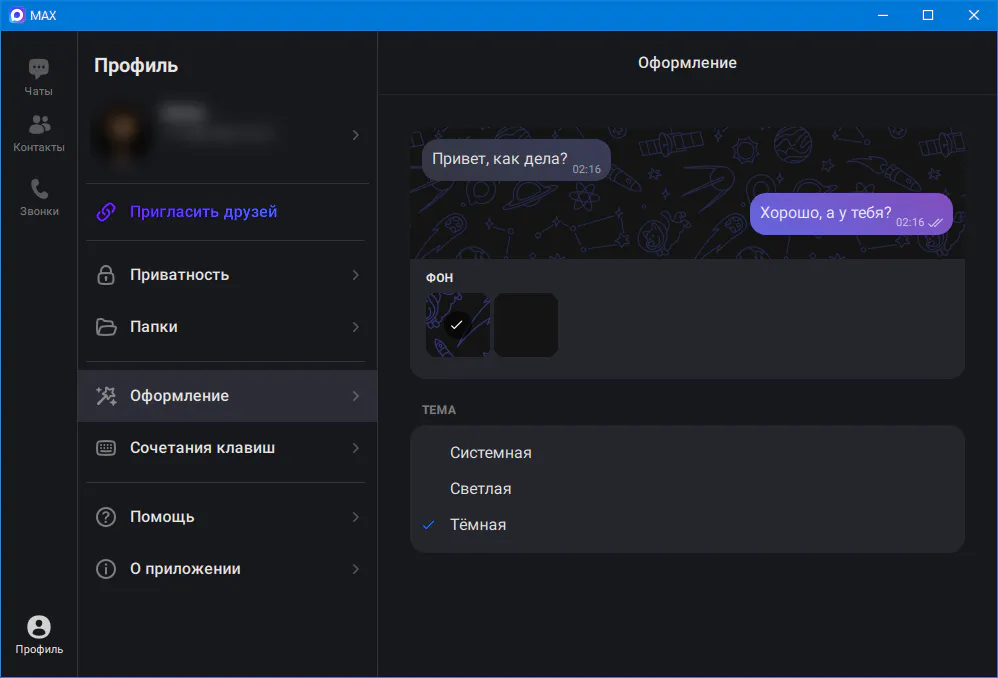Screen dimensions: 998x678
Task: Click the chevron in Папки row
Action: coord(355,327)
